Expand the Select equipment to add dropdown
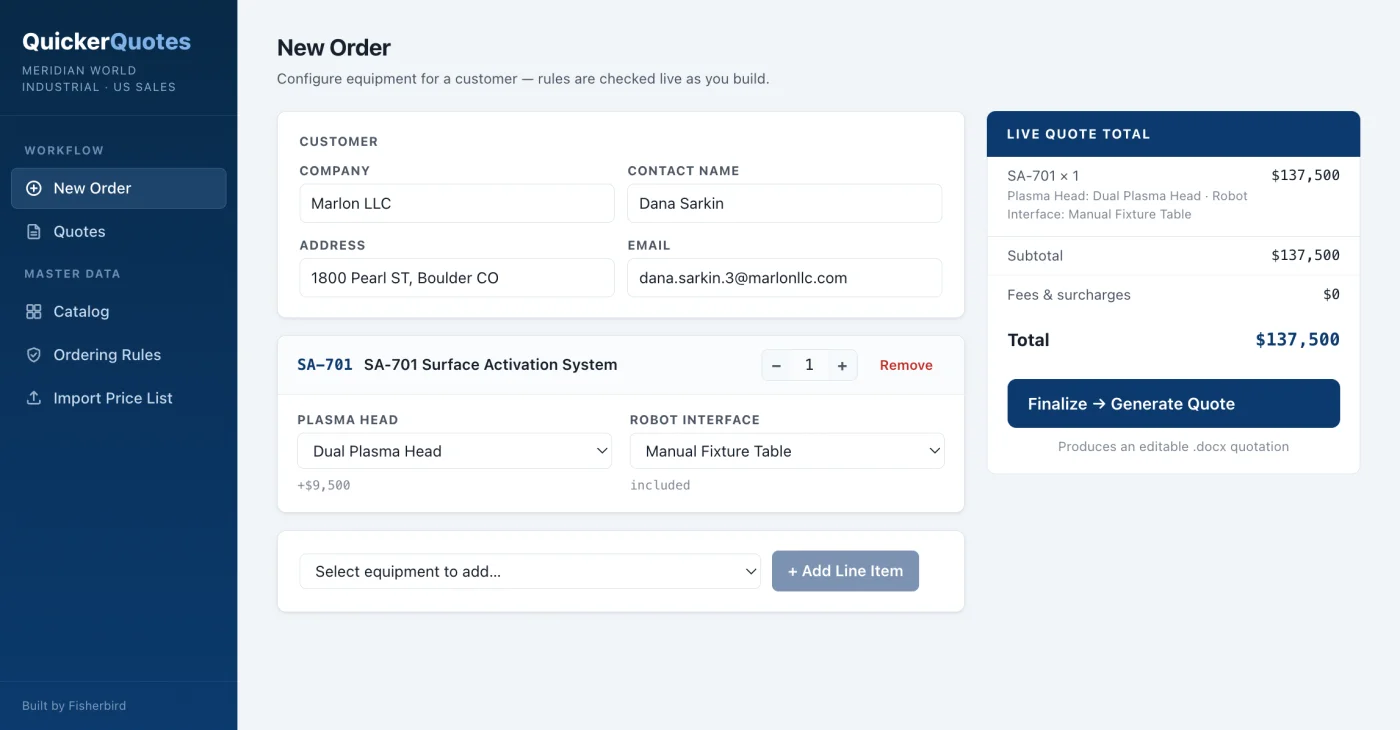The height and width of the screenshot is (730, 1400). [x=530, y=571]
